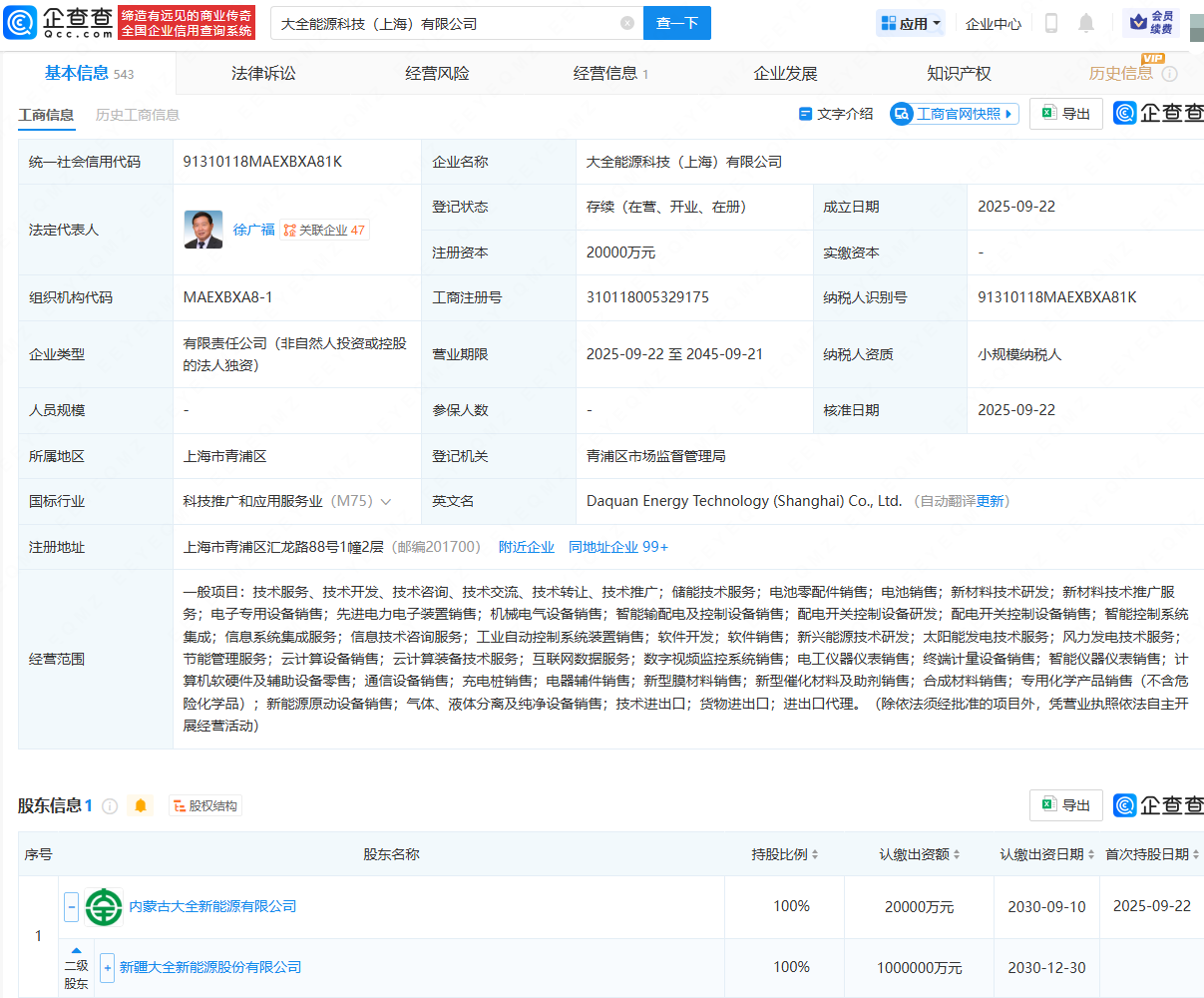Sort the table by 持股比例

pyautogui.click(x=814, y=855)
